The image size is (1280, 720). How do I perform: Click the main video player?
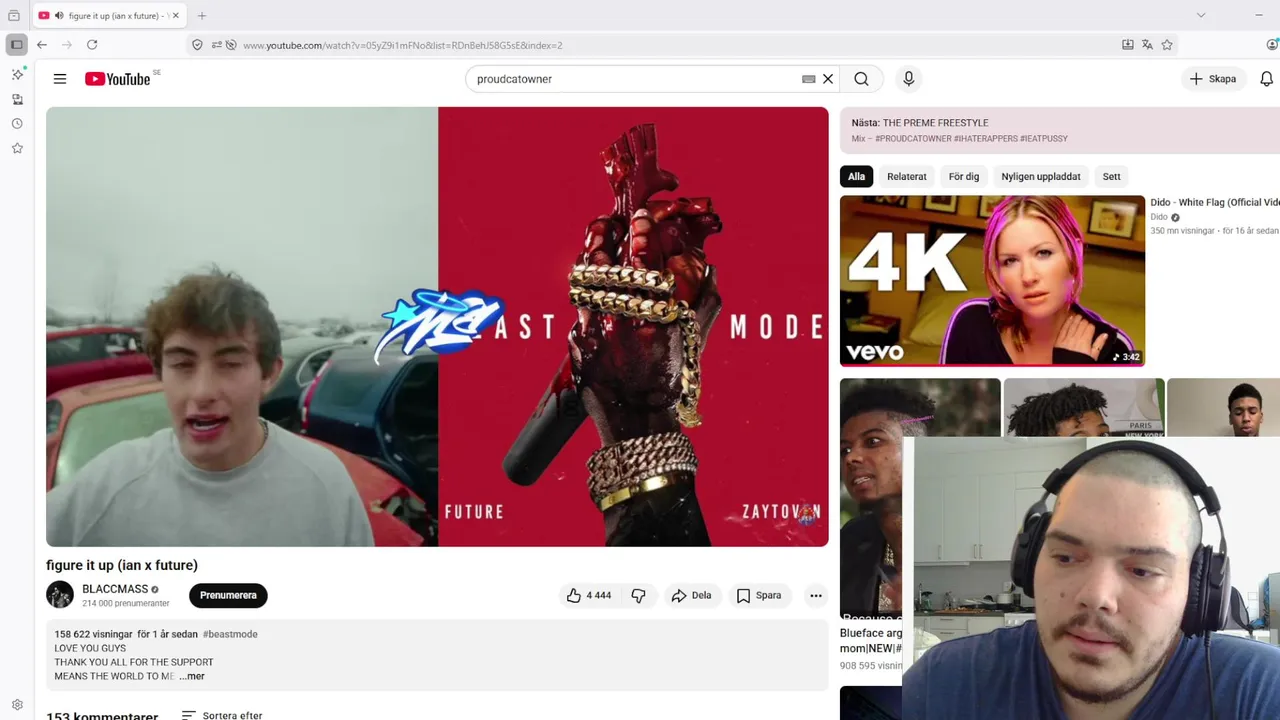pyautogui.click(x=437, y=326)
